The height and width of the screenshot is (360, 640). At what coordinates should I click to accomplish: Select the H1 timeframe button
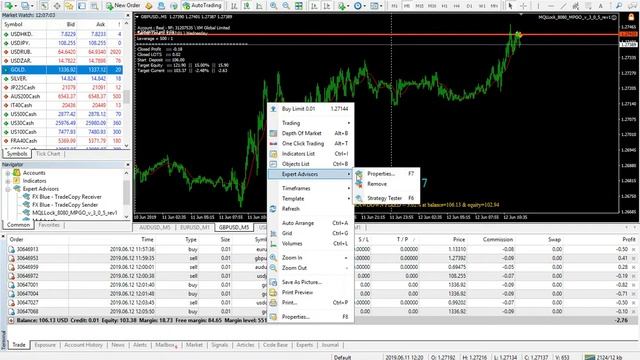coord(444,6)
